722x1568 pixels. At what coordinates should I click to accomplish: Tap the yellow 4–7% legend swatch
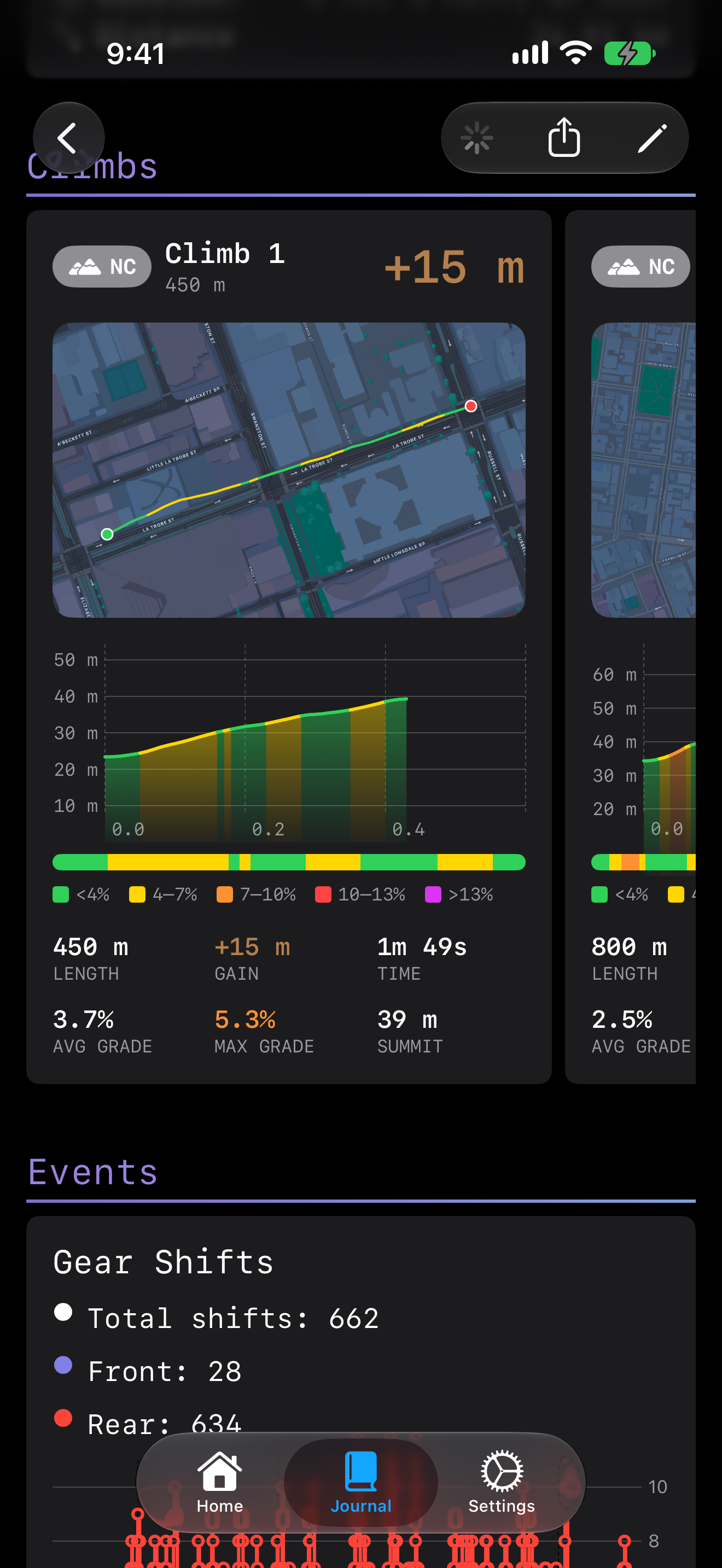point(137,894)
